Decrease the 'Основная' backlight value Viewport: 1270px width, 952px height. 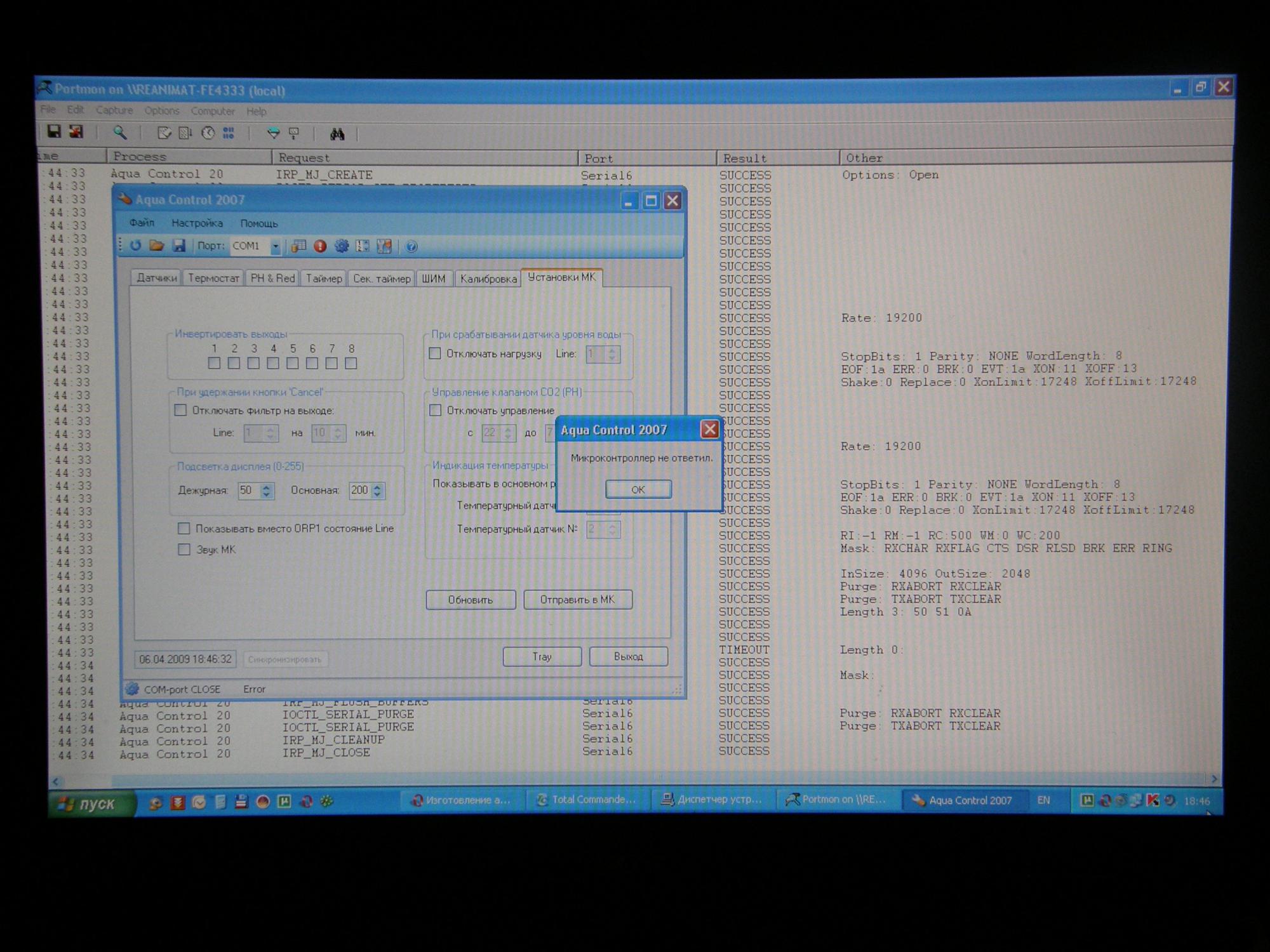coord(377,494)
